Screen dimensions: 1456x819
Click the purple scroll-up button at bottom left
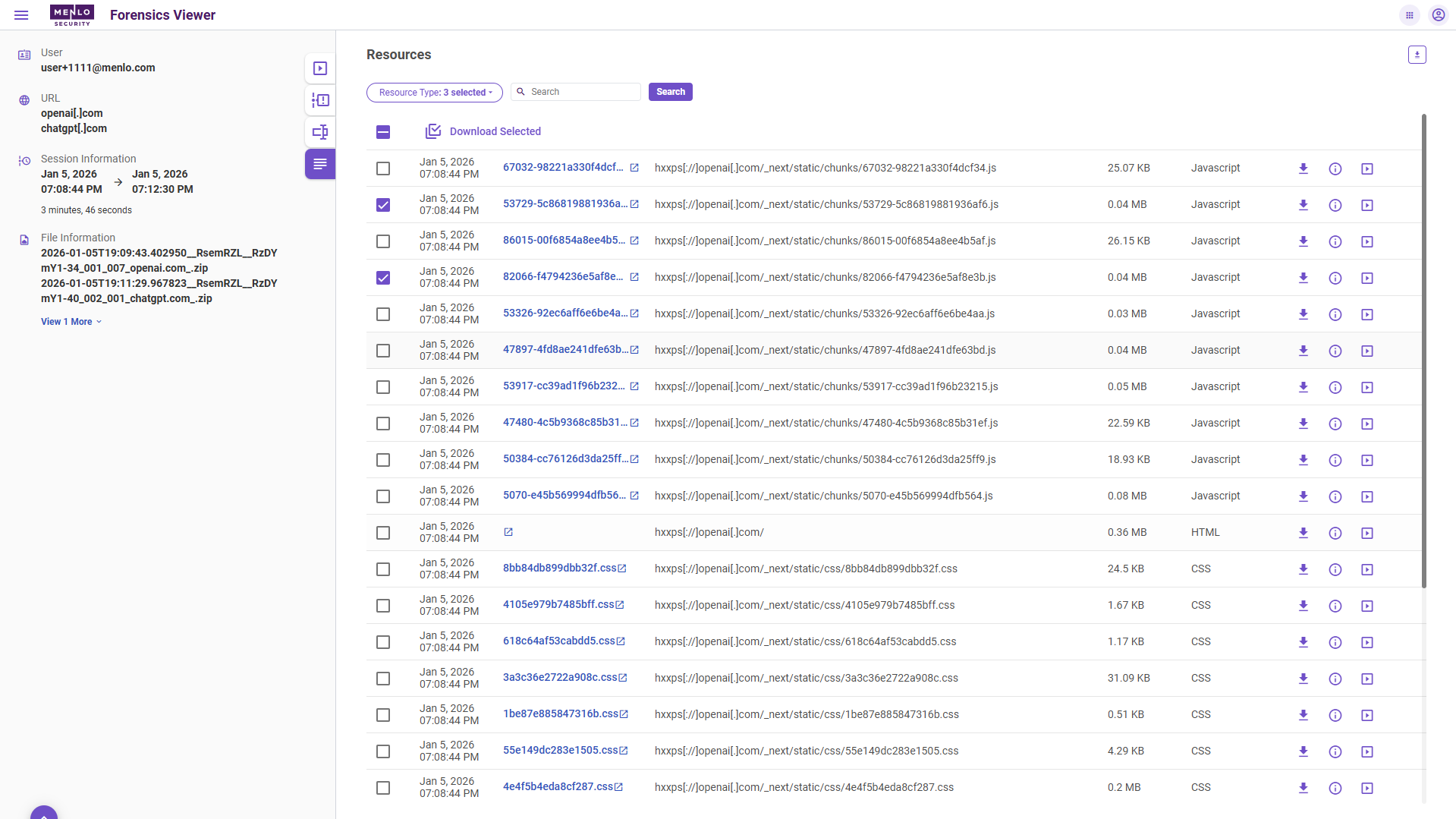pyautogui.click(x=44, y=813)
